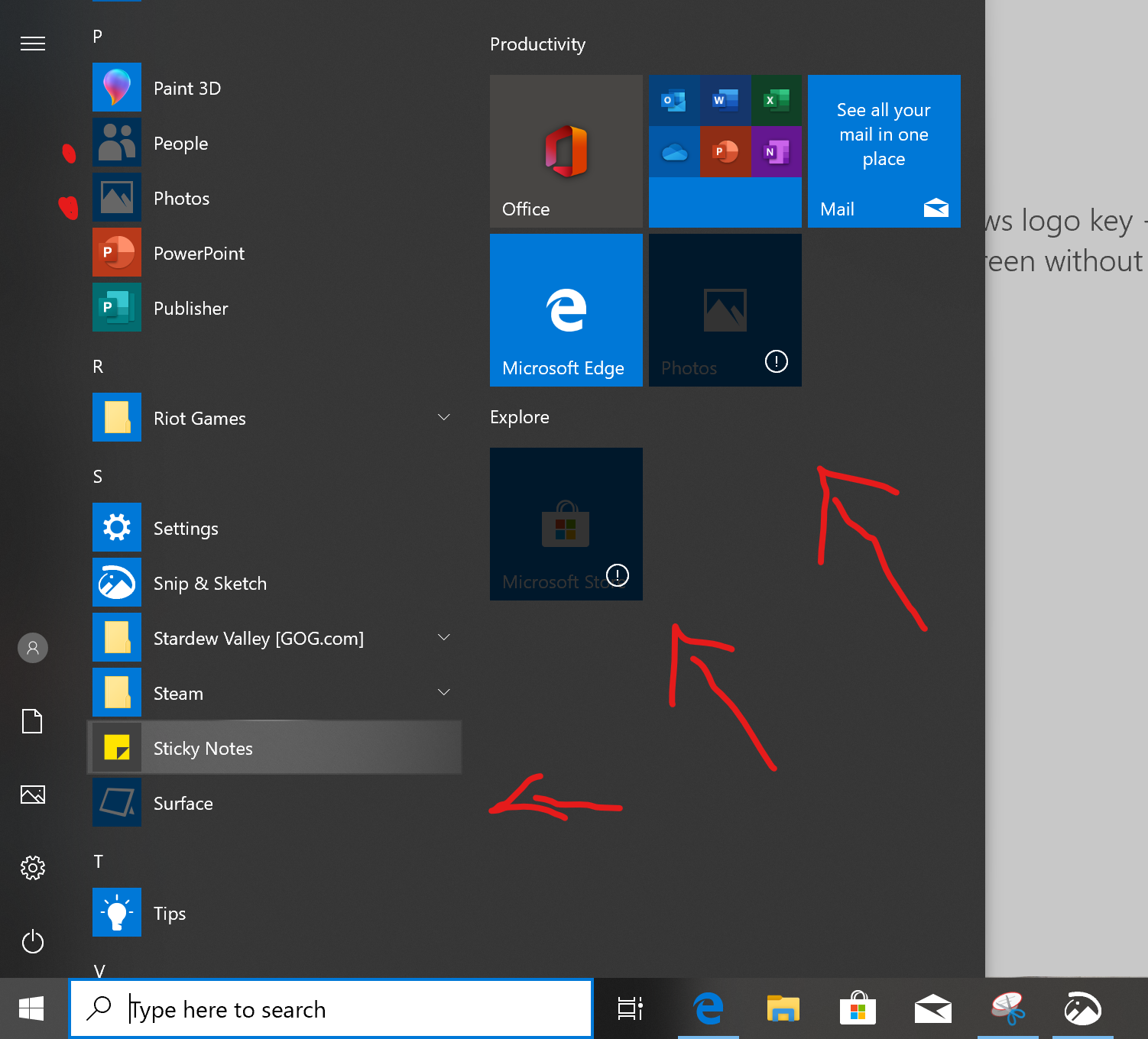The width and height of the screenshot is (1148, 1039).
Task: Expand the Start menu hamburger button
Action: (33, 44)
